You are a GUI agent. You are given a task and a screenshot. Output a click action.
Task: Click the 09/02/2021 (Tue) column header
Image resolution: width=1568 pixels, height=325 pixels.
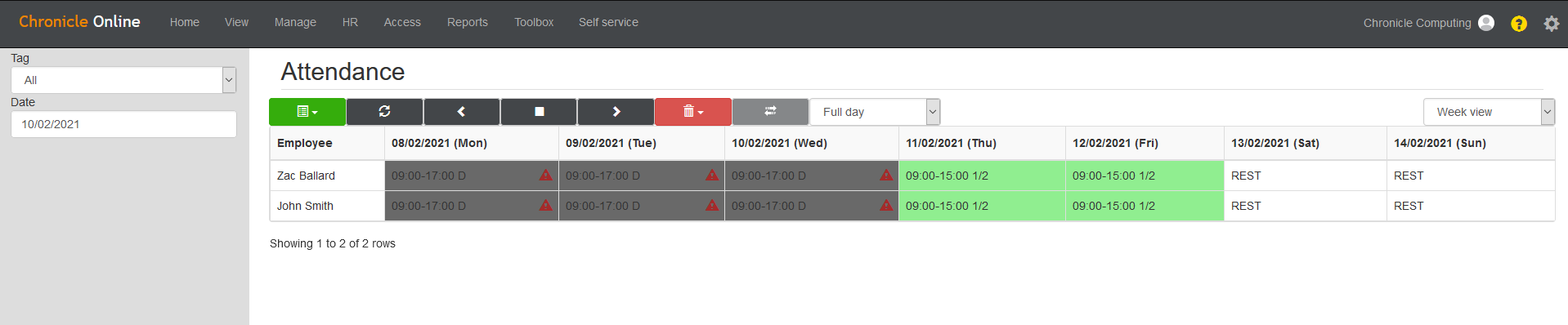(x=642, y=143)
